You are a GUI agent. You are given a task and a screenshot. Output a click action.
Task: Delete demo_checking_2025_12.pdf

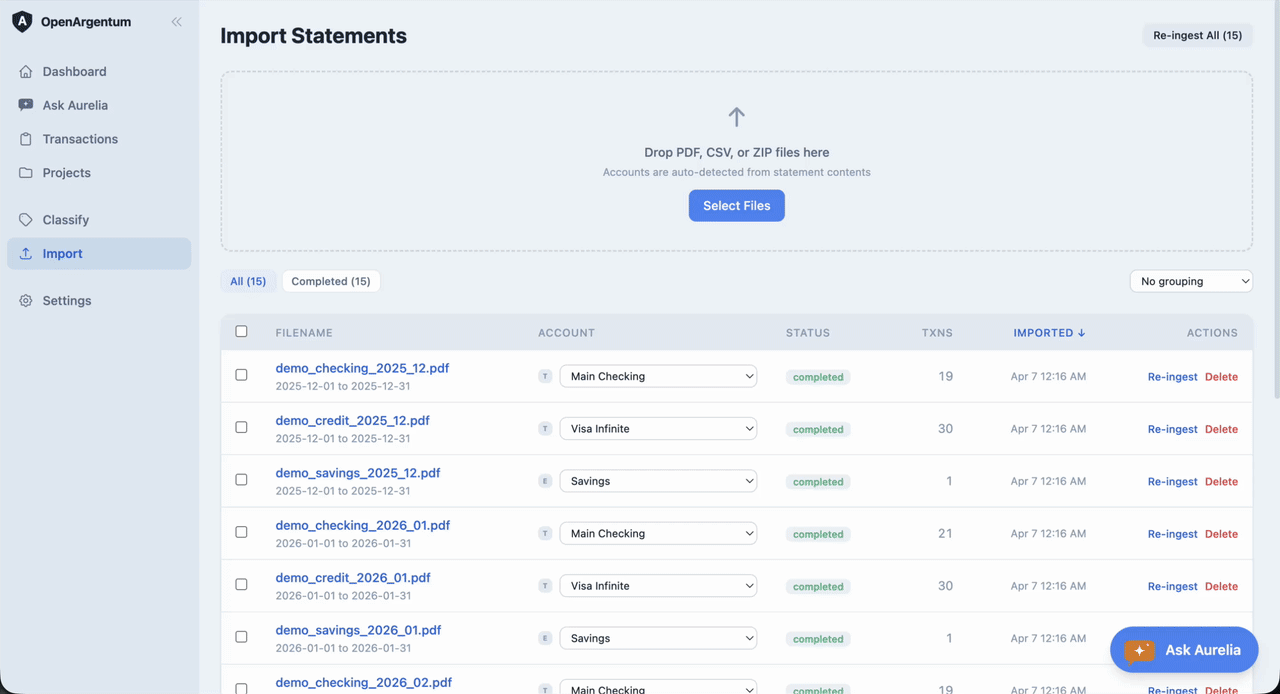pos(1221,377)
